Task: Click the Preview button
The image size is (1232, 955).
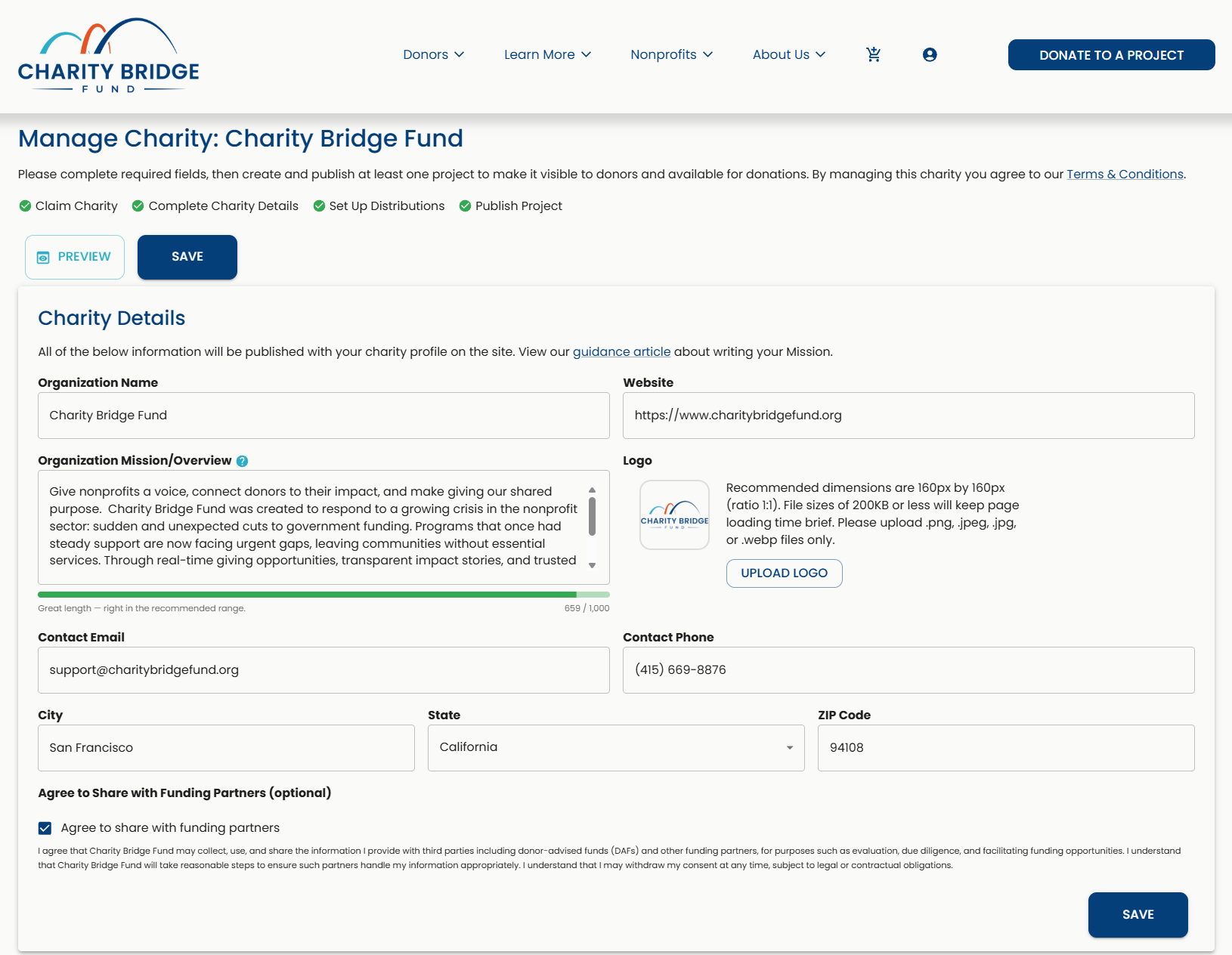Action: 75,257
